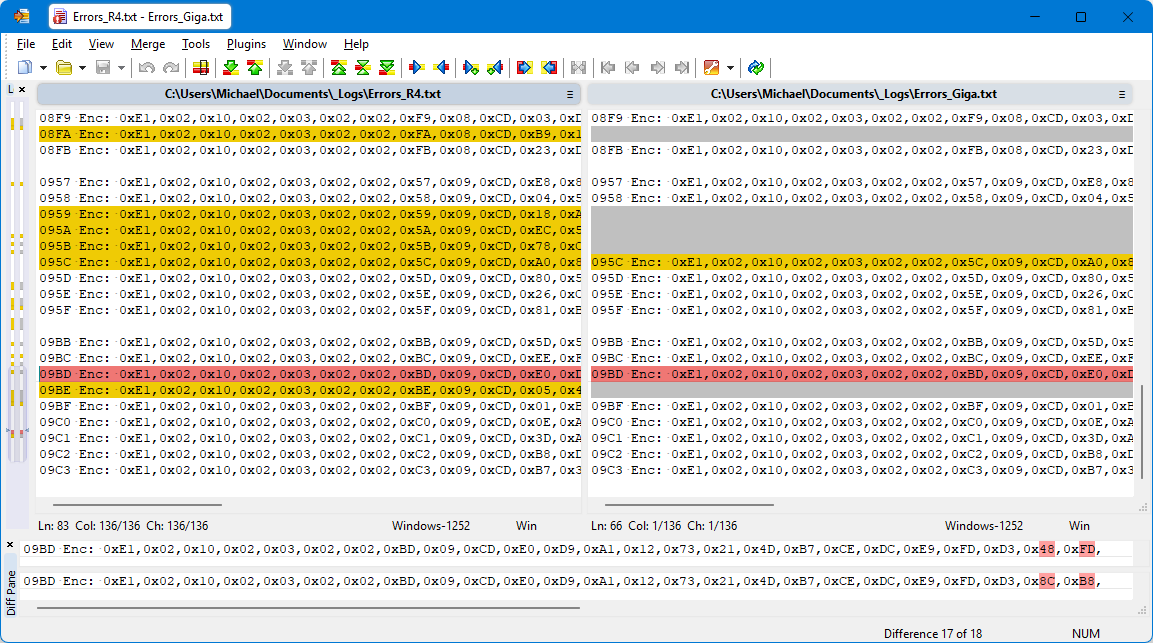
Task: Expand the Open dropdown arrow
Action: point(82,68)
